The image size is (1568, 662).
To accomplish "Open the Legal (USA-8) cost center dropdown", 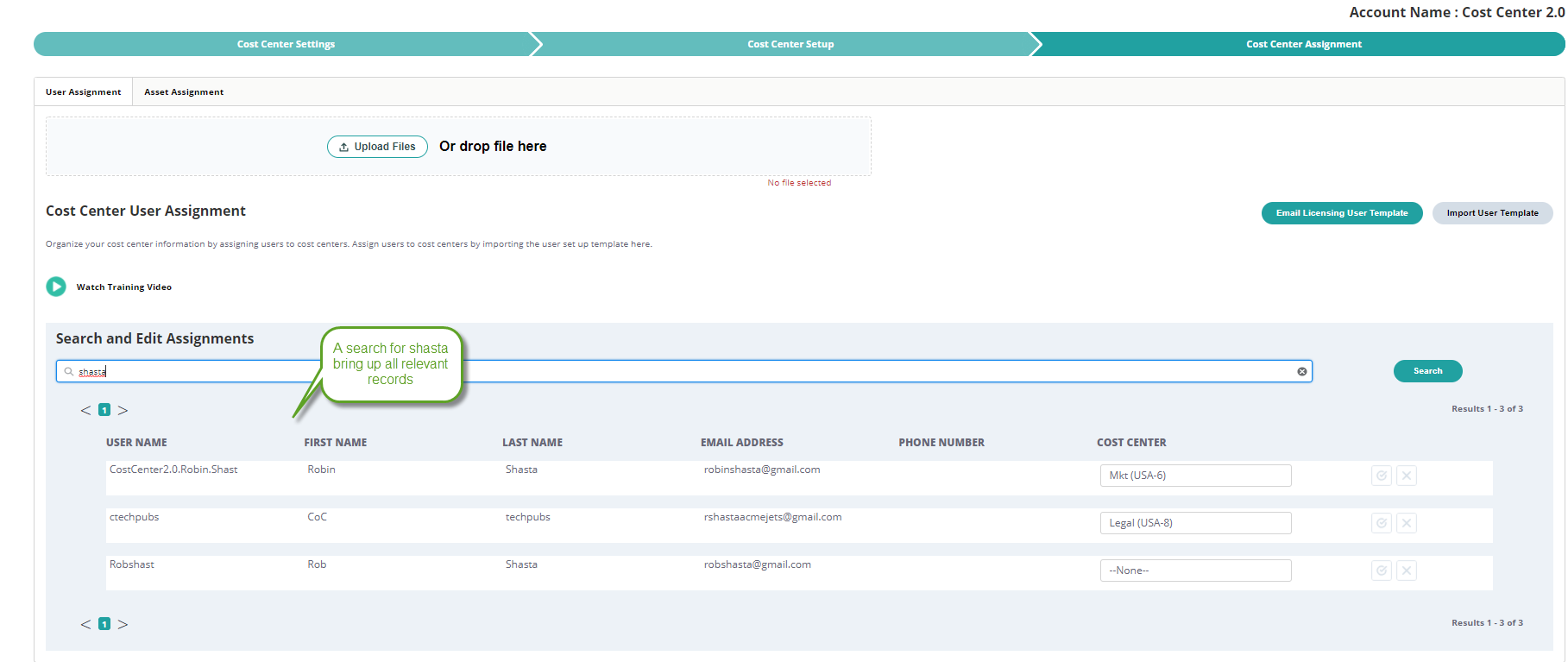I will (1195, 523).
